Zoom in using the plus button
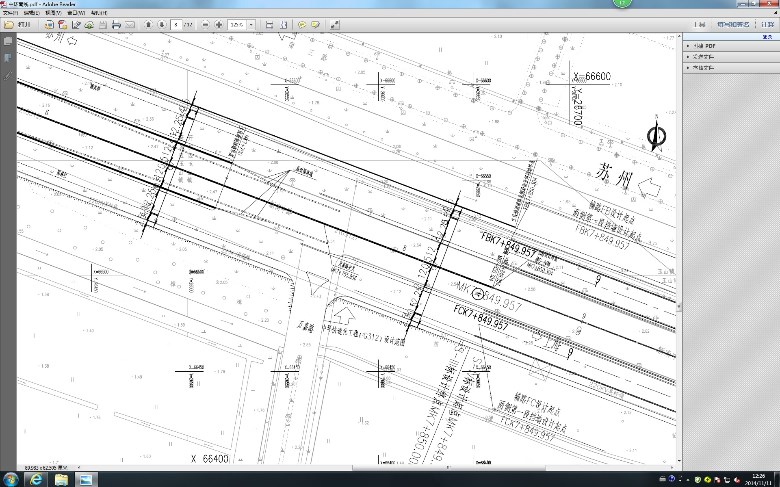 pos(218,23)
